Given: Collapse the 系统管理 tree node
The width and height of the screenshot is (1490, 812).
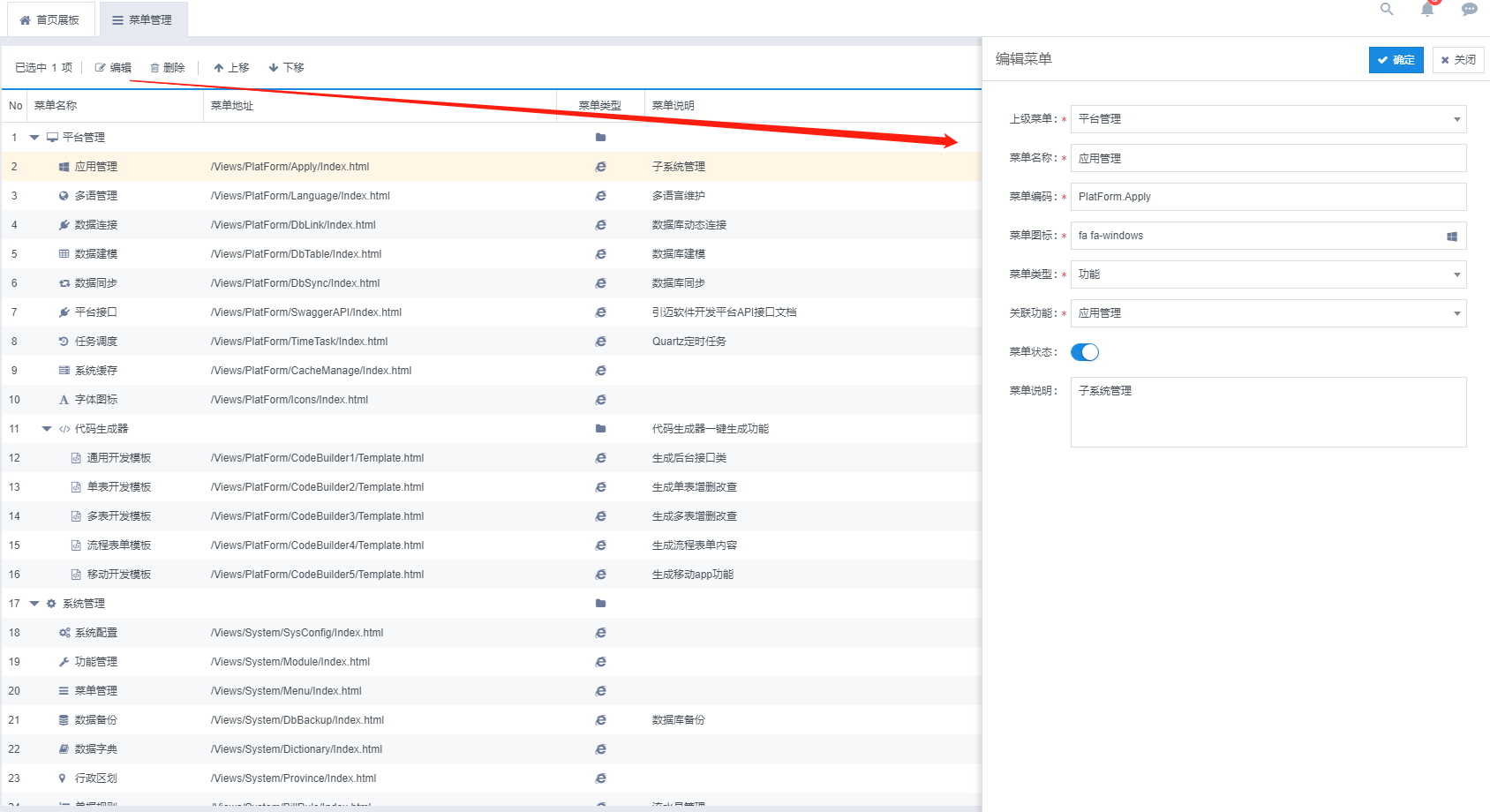Looking at the screenshot, I should click(x=34, y=604).
